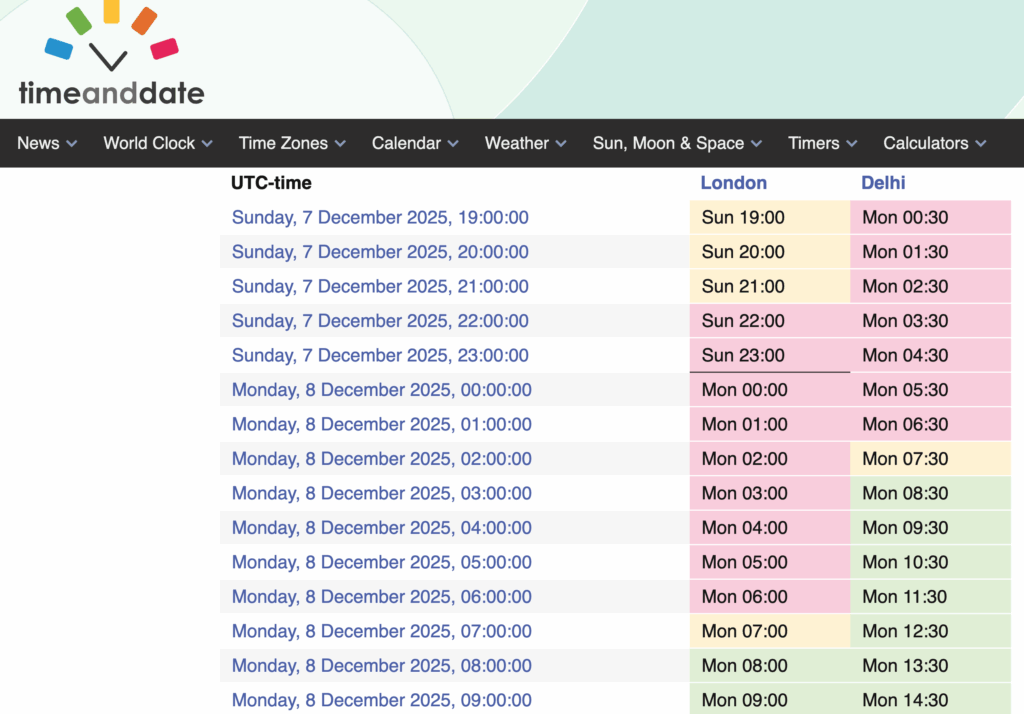Open Monday, 8 December 2025, 09:00:00 link
Image resolution: width=1024 pixels, height=714 pixels.
pyautogui.click(x=381, y=700)
